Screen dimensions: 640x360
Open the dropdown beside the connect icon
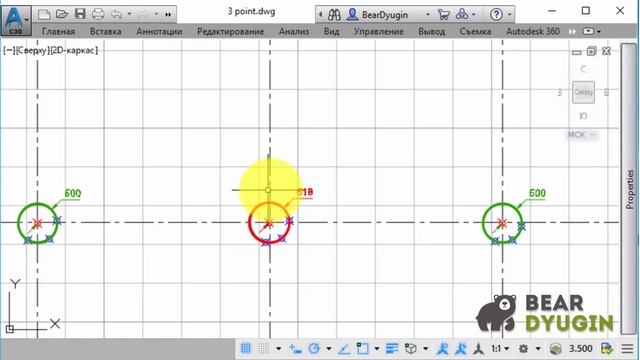[473, 15]
